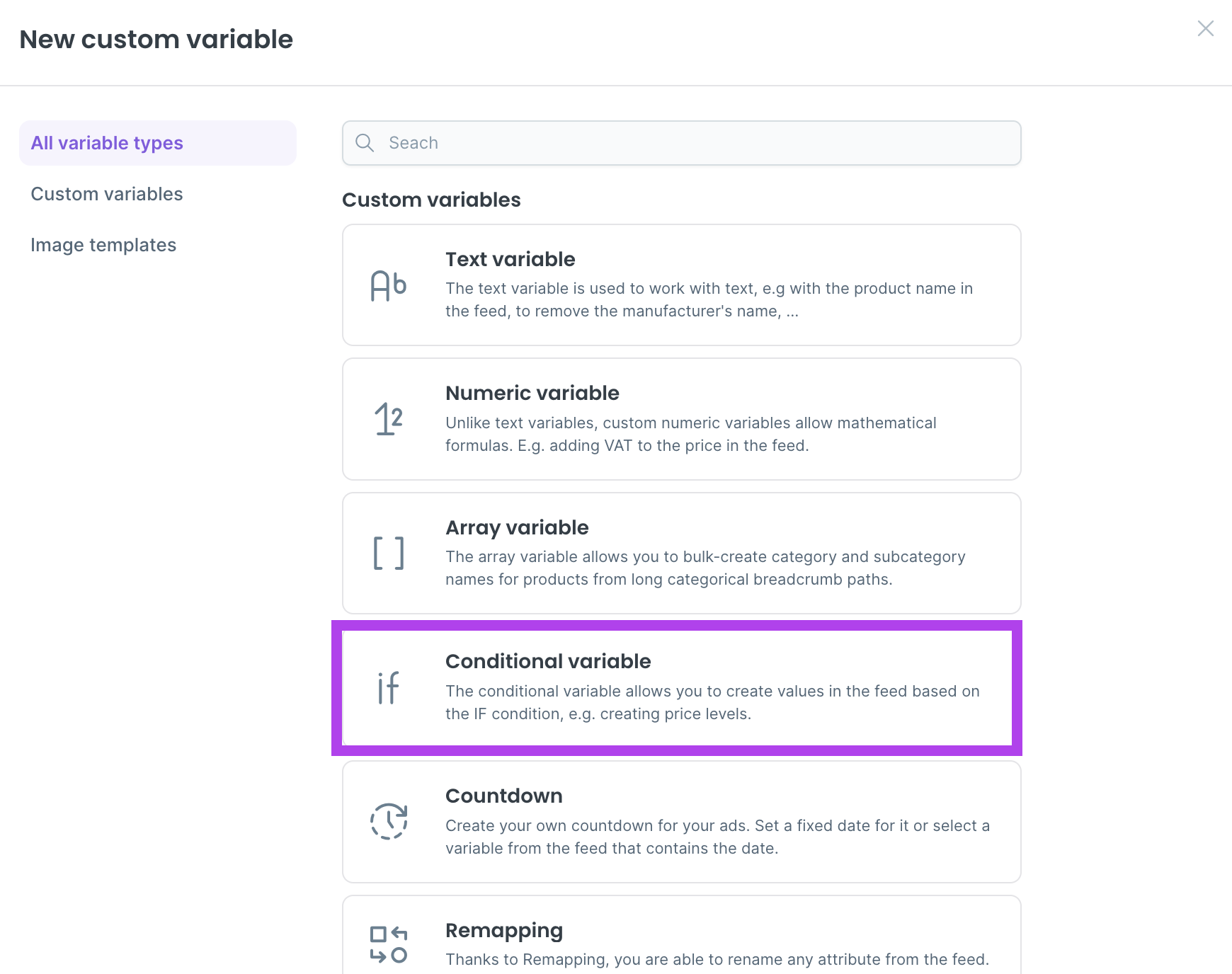Focus the Search input field
This screenshot has width=1232, height=974.
[701, 143]
